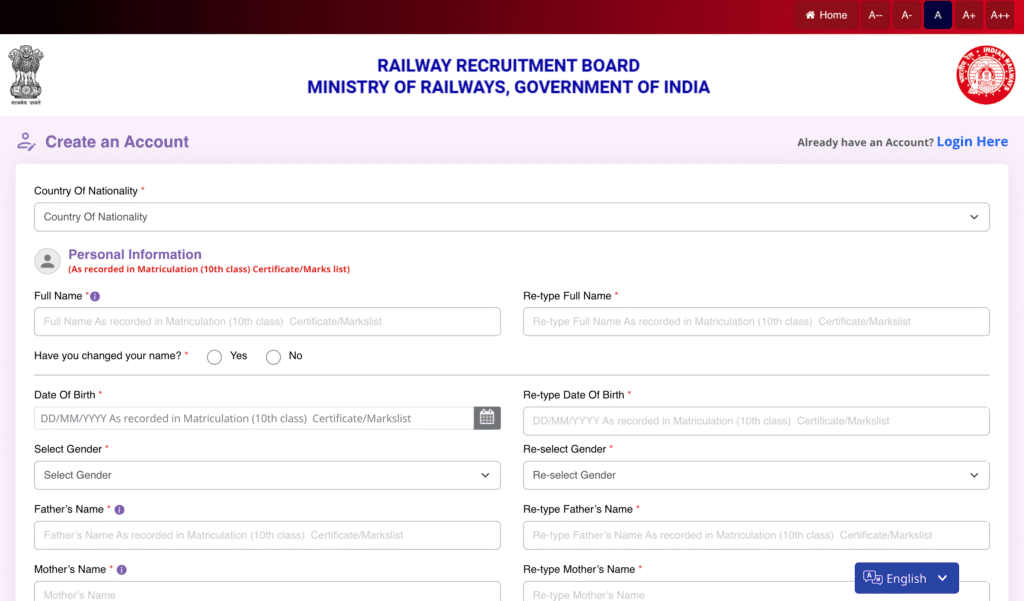Viewport: 1024px width, 601px height.
Task: Click info icon beside Father's Name label
Action: tap(119, 510)
